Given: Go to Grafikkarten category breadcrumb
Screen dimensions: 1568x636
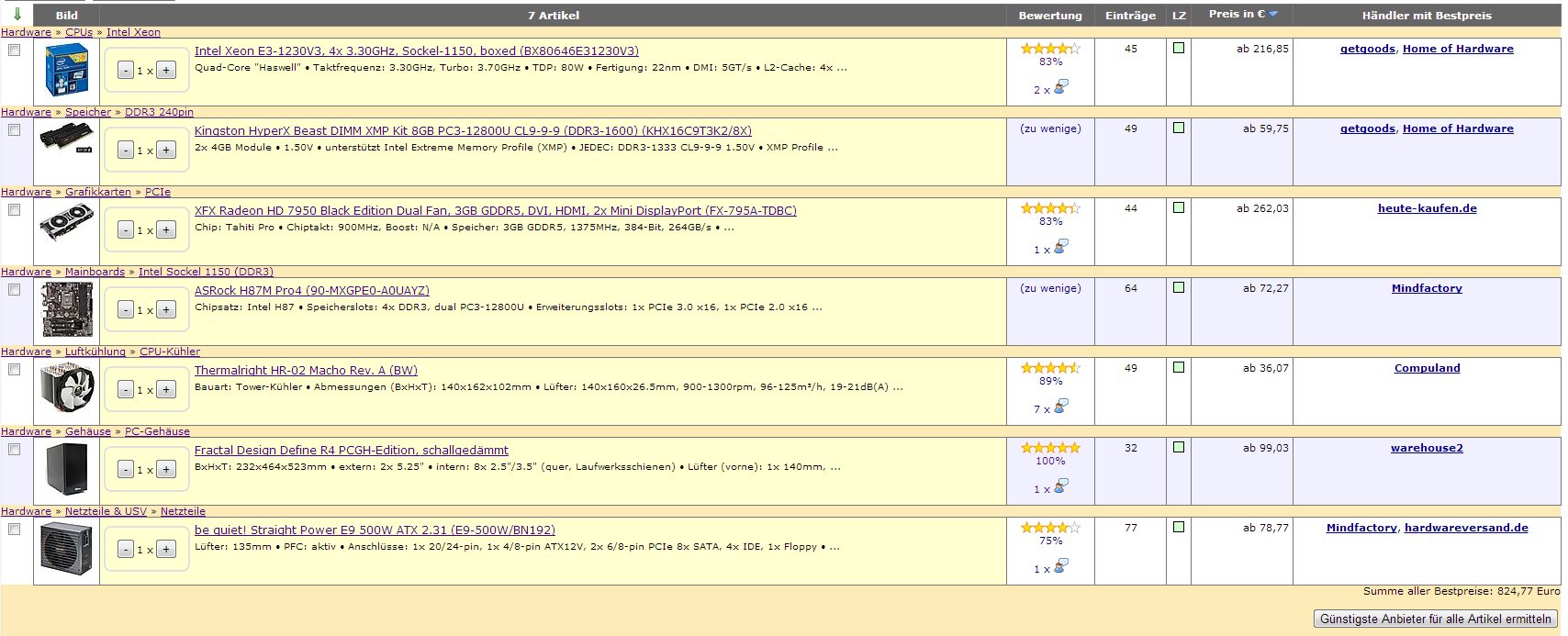Looking at the screenshot, I should (x=98, y=192).
